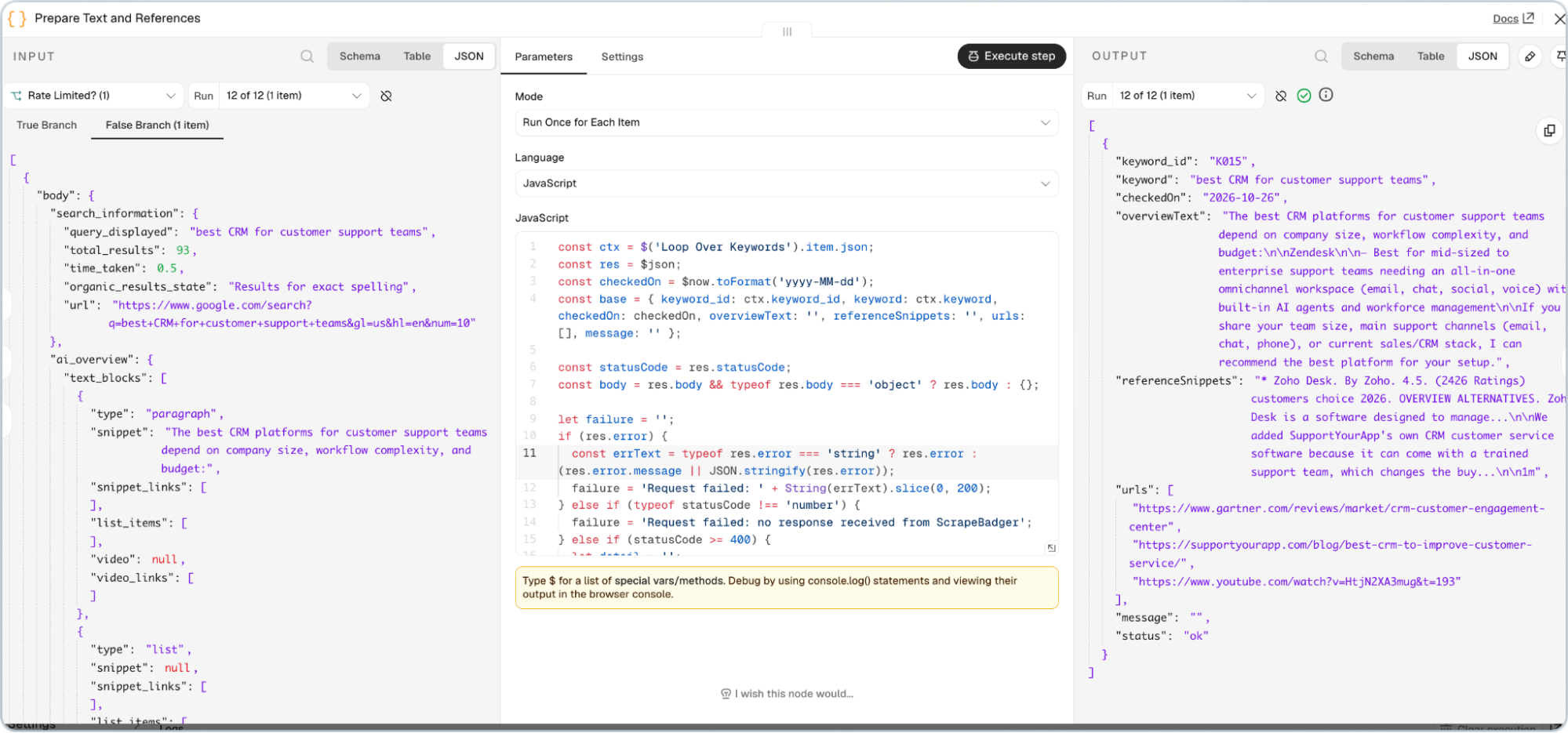Open the output Run 12 of 12 selector
1568x733 pixels.
1188,96
